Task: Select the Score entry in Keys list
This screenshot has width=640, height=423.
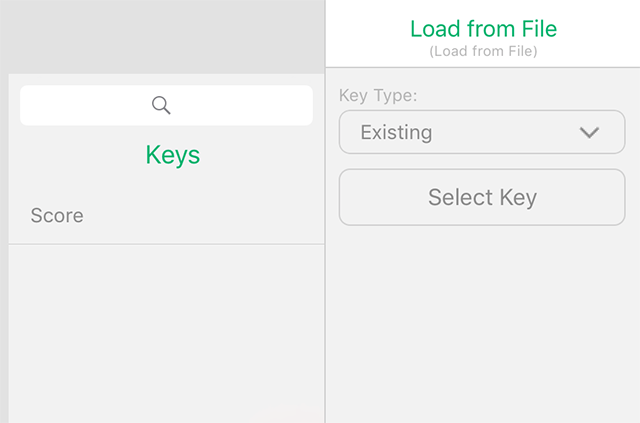Action: [167, 215]
